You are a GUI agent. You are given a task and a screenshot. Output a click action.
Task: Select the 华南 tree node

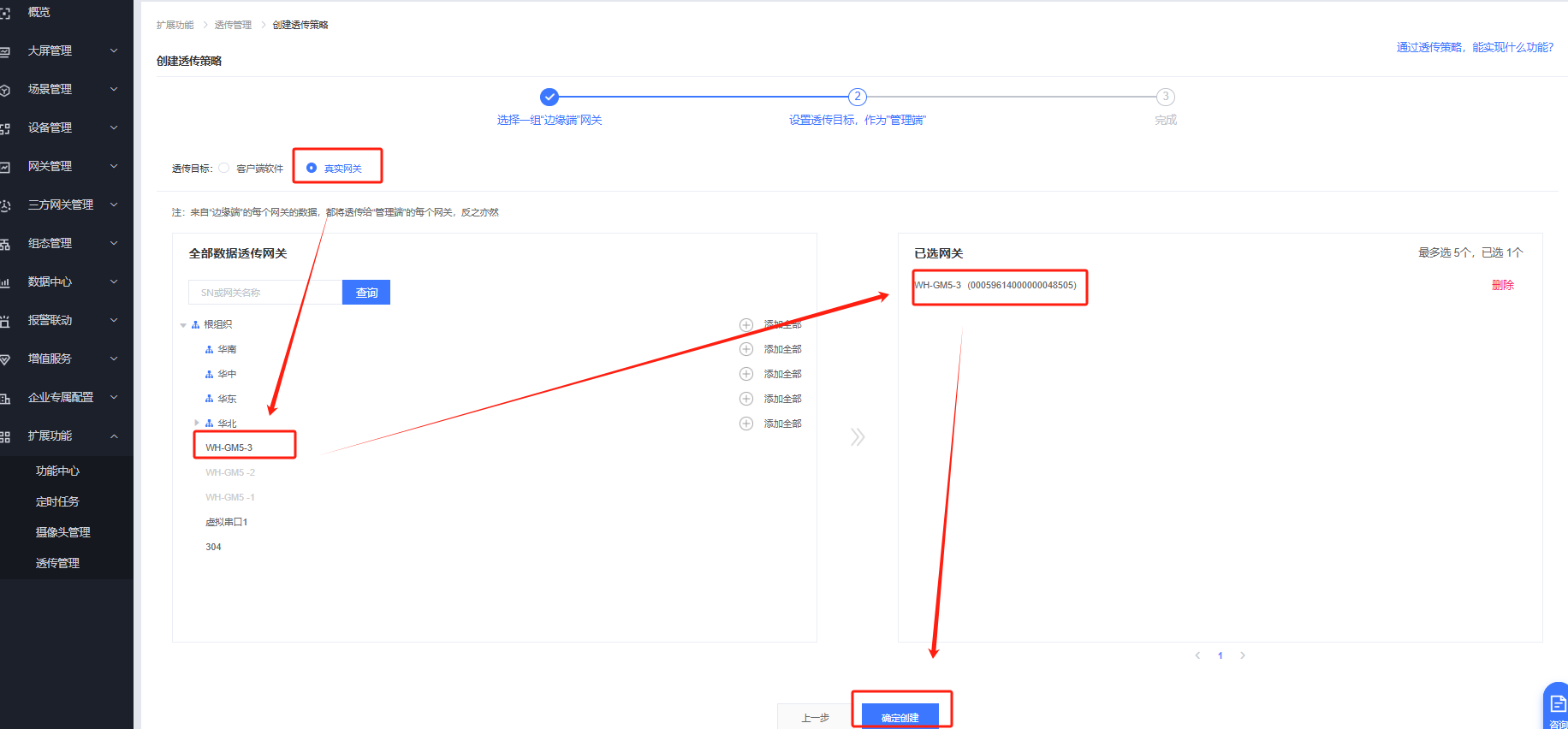(x=227, y=349)
